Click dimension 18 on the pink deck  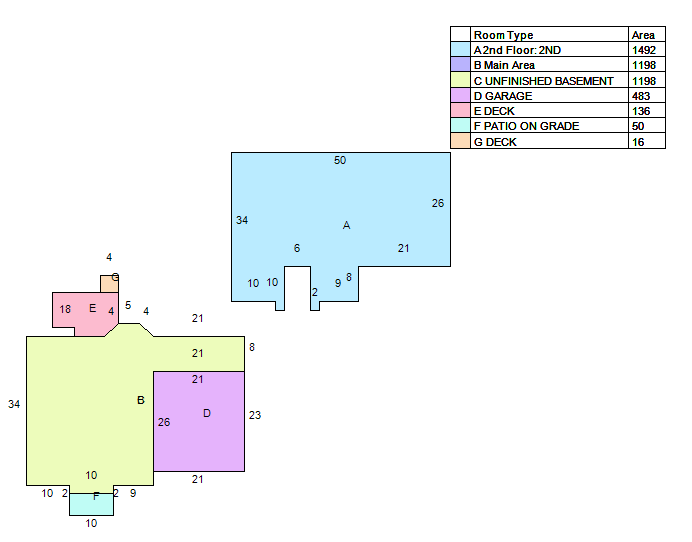(x=65, y=309)
